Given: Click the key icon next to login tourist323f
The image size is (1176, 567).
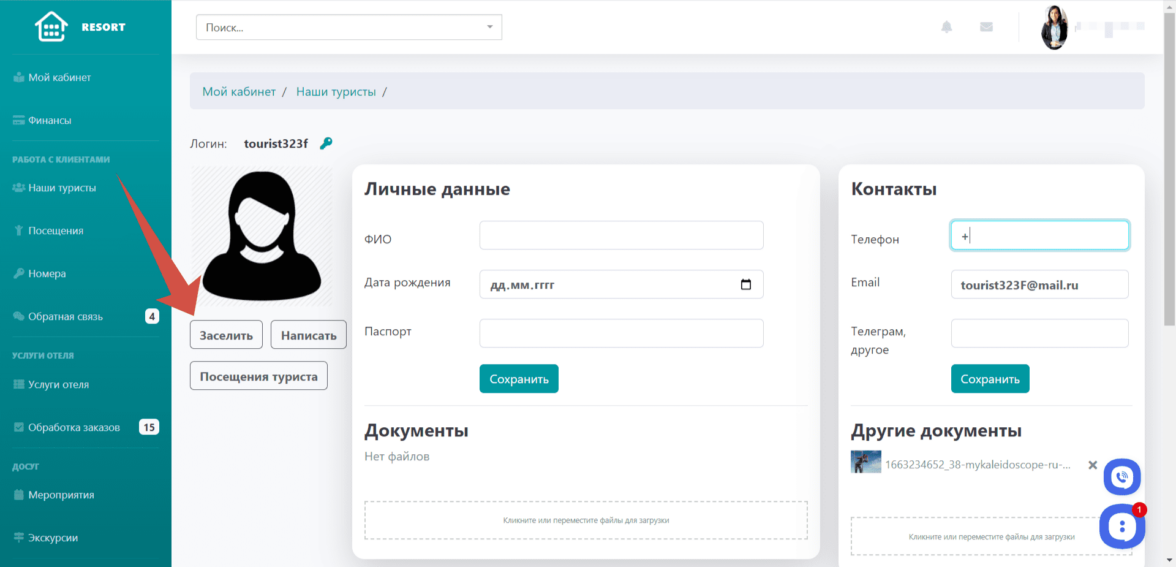Looking at the screenshot, I should (x=326, y=143).
